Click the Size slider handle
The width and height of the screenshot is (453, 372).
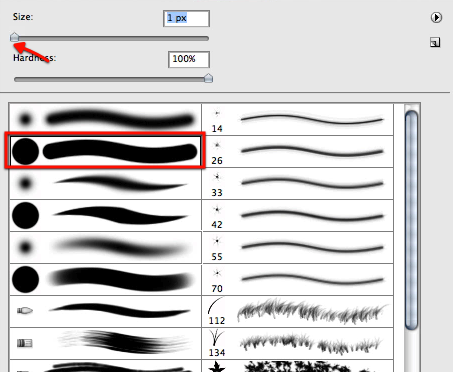click(x=14, y=37)
